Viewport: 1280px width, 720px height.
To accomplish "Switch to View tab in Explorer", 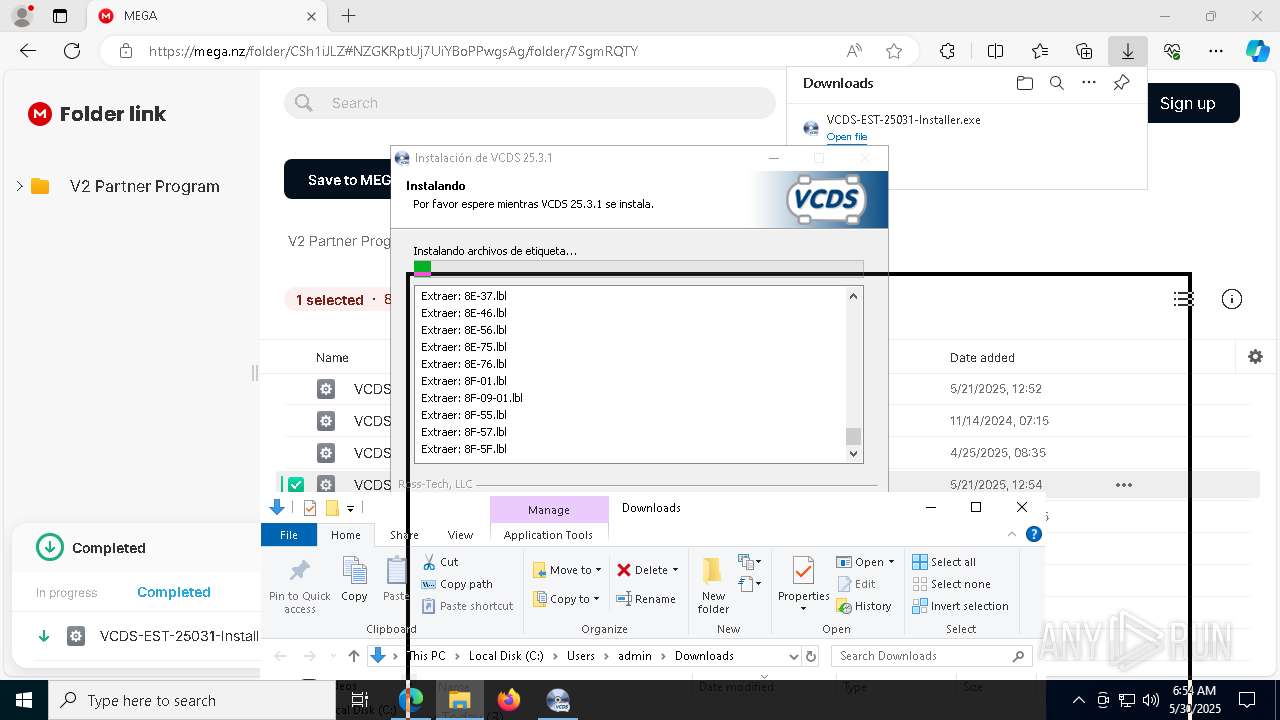I will pos(460,535).
